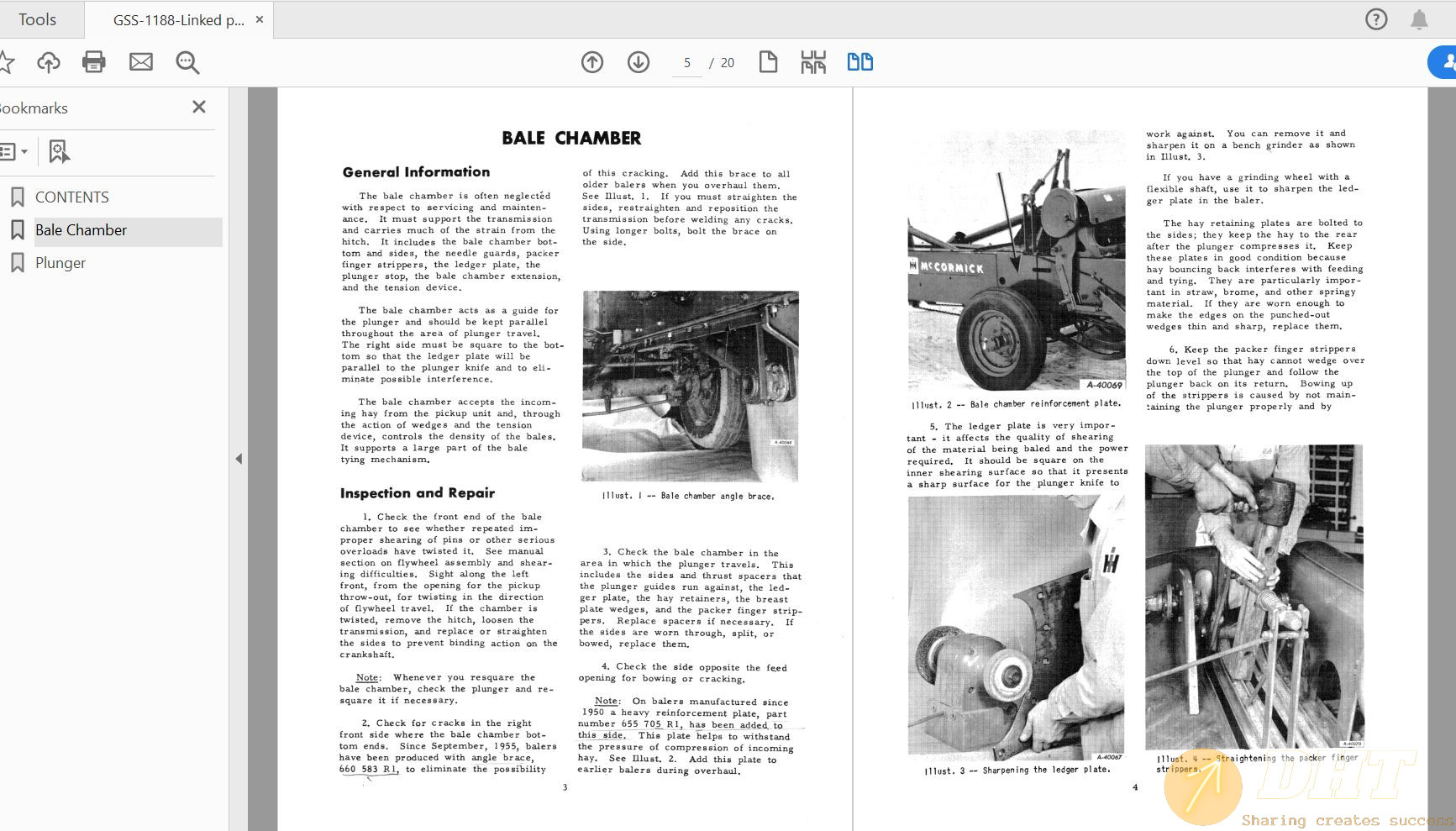The width and height of the screenshot is (1456, 831).
Task: Click the email envelope icon
Action: (x=141, y=62)
